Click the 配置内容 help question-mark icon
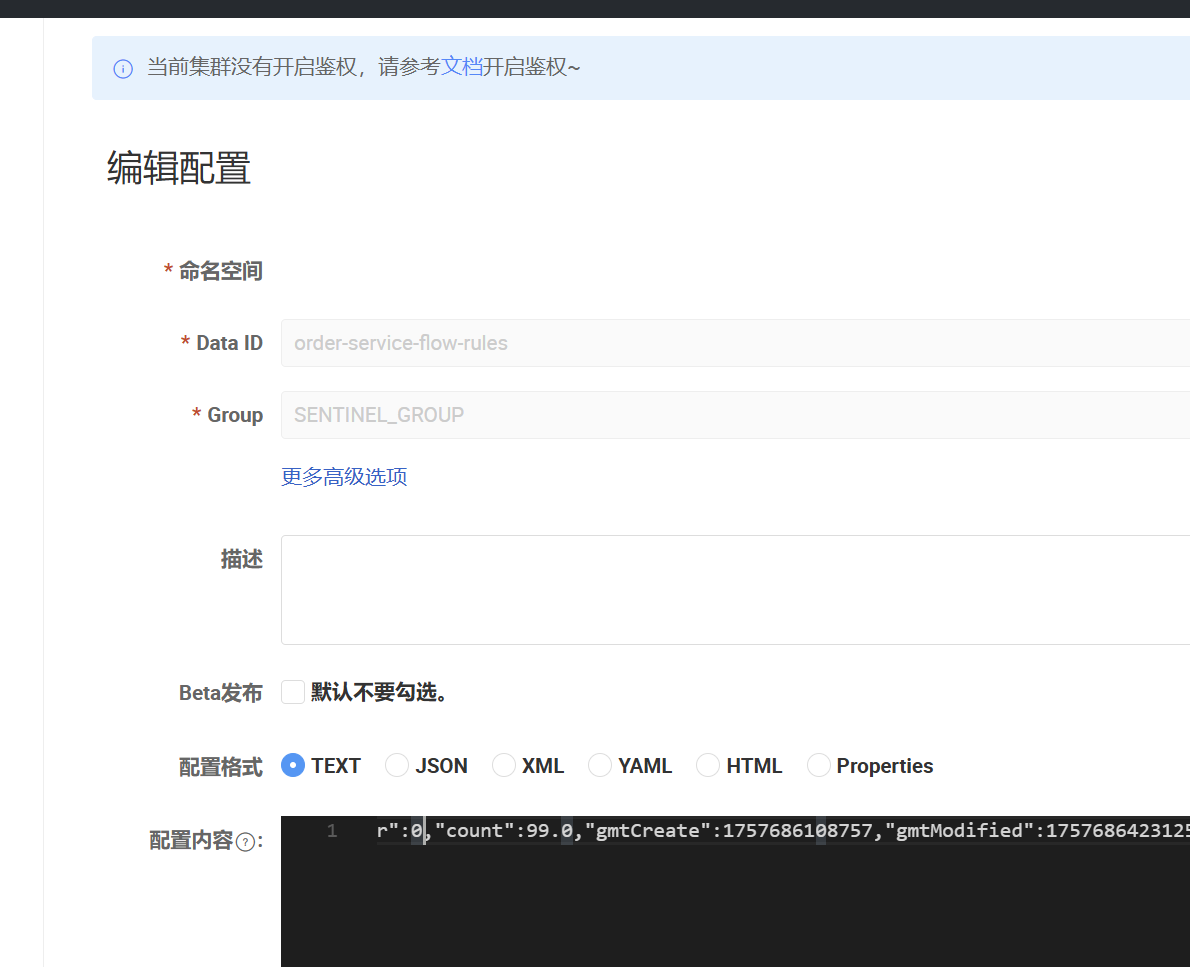The width and height of the screenshot is (1190, 967). (x=245, y=842)
